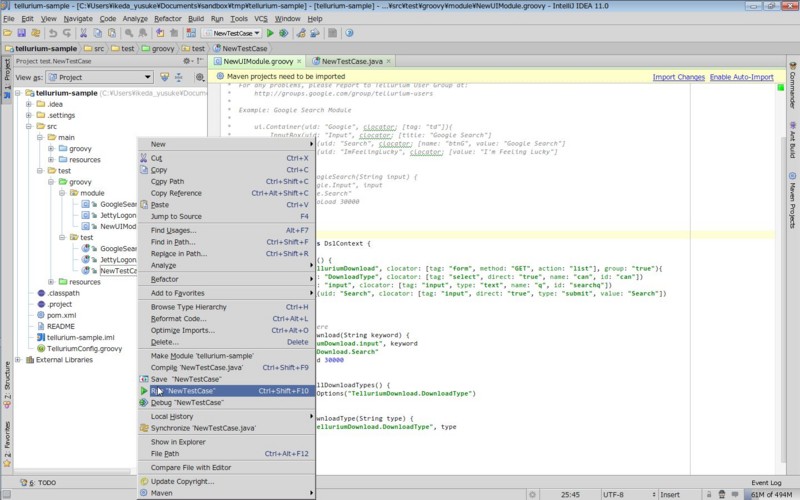Click the src breadcrumb in navigation bar

coord(94,48)
